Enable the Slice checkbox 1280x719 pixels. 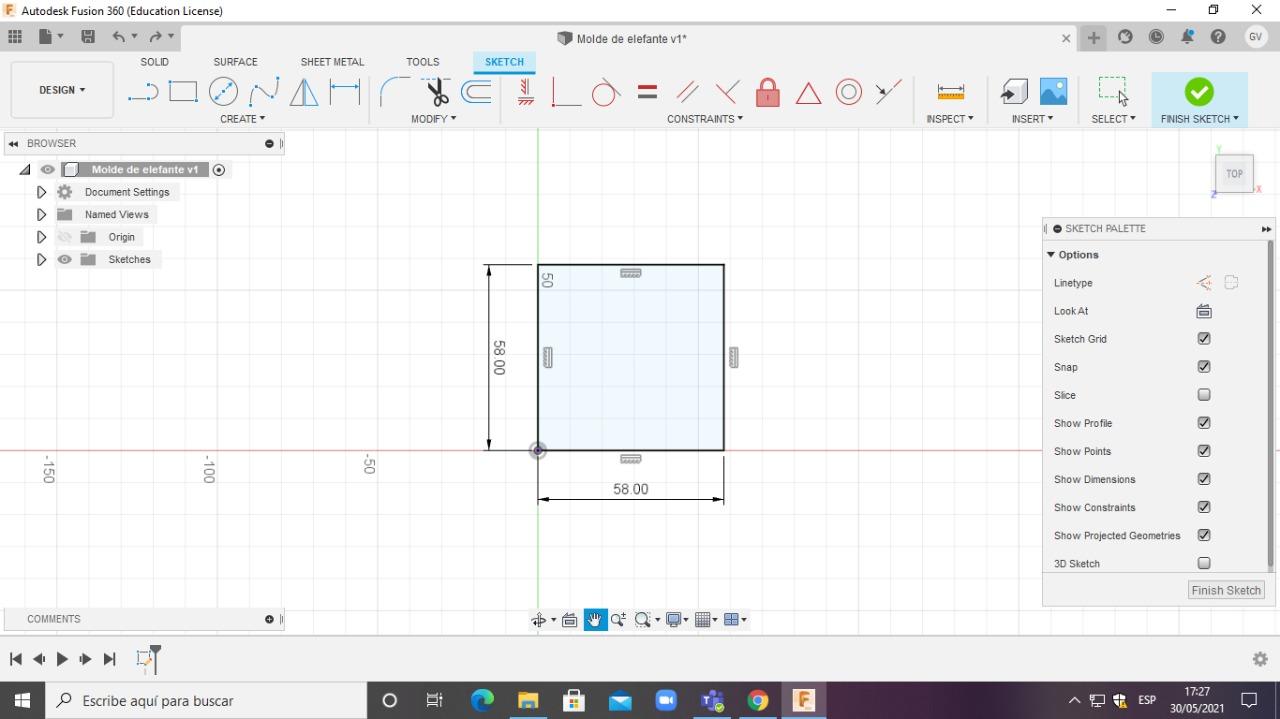[x=1204, y=395]
